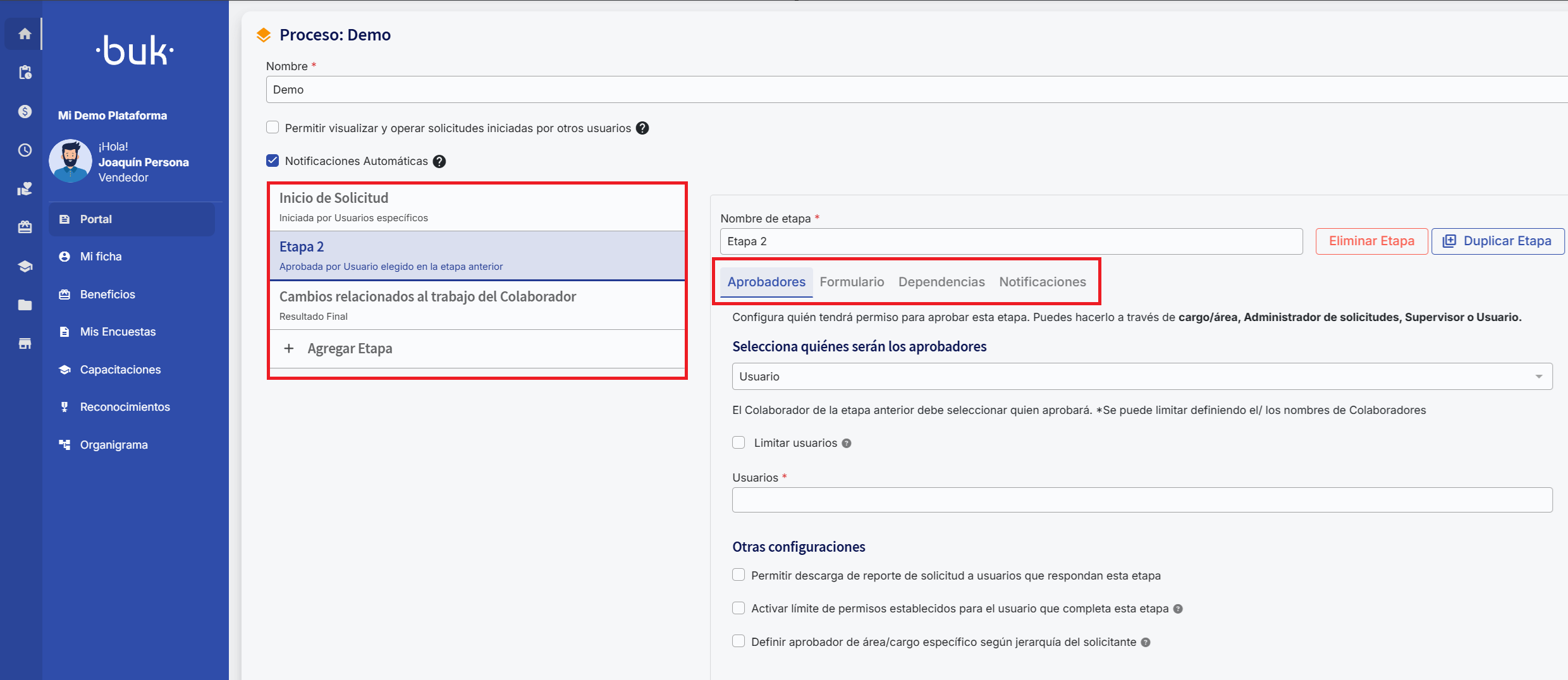Viewport: 1568px width, 680px height.
Task: Click the clipboard icon in left rail
Action: click(25, 73)
